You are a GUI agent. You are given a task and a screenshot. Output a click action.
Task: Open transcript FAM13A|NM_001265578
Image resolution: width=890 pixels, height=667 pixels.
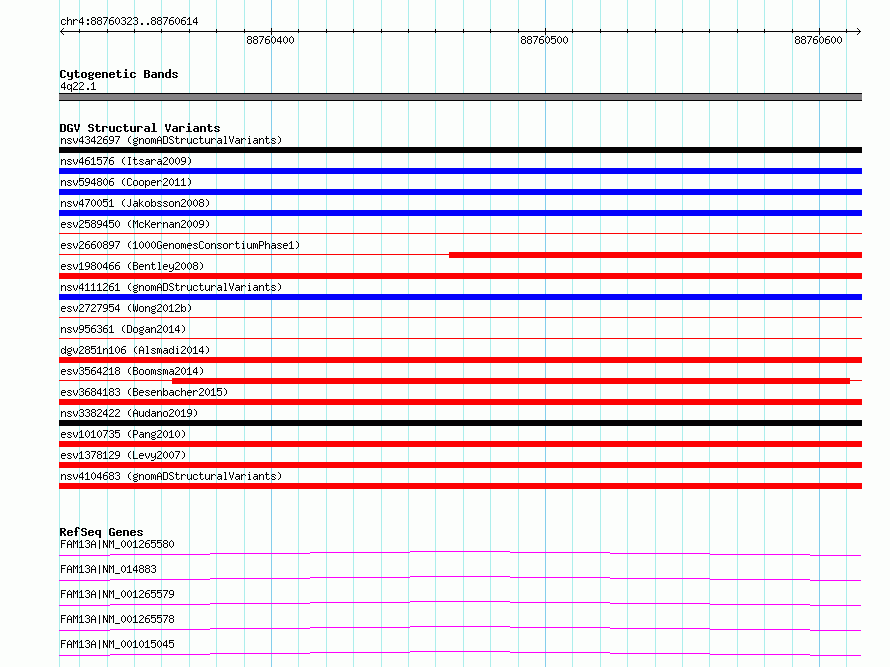click(x=117, y=619)
